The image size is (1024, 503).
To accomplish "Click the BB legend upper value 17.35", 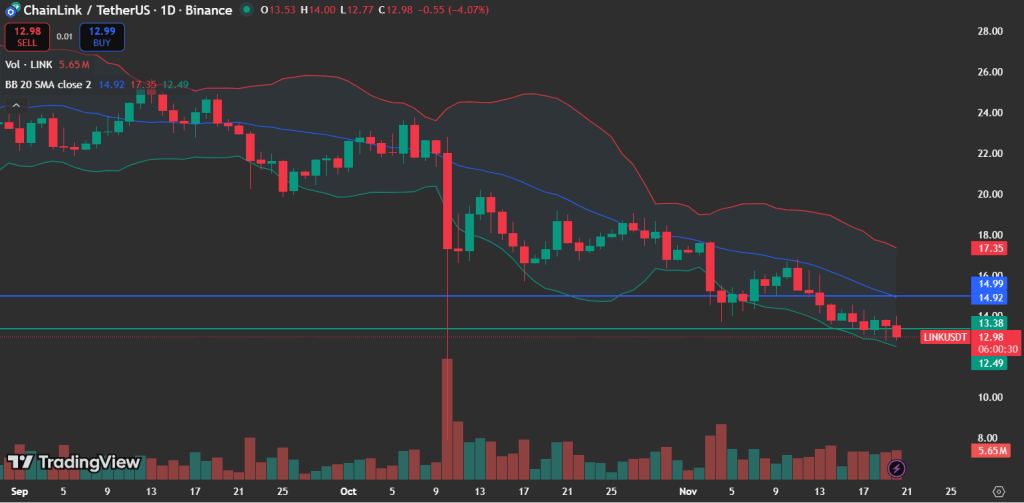I will (x=142, y=84).
